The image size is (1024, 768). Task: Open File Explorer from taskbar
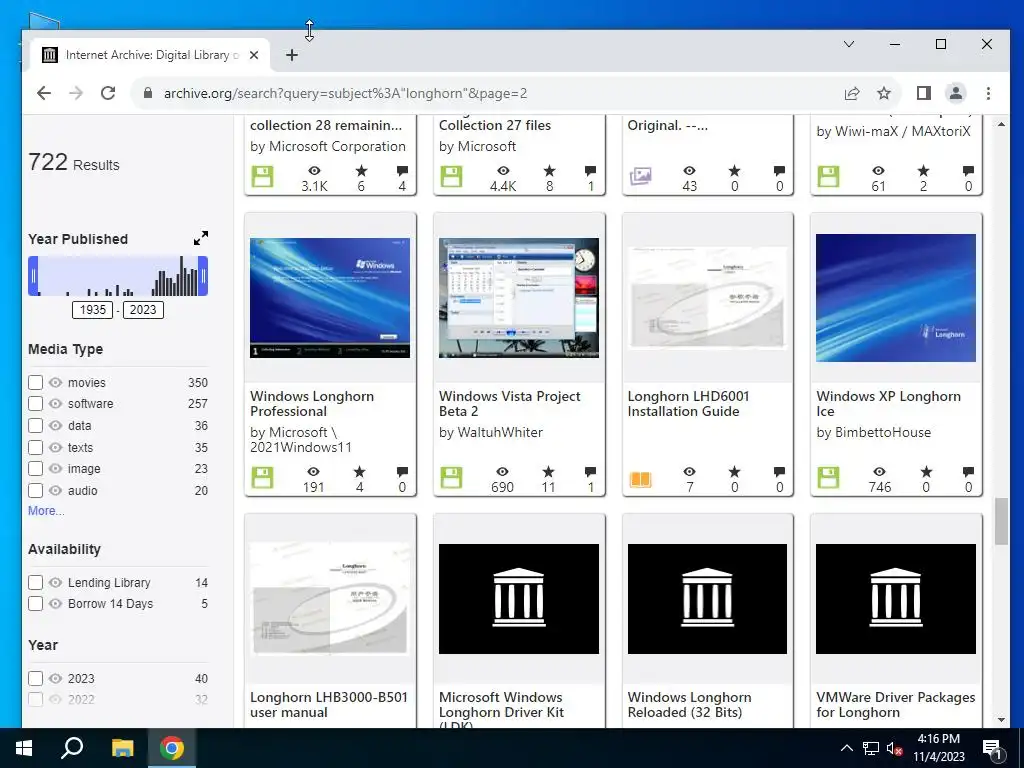122,748
